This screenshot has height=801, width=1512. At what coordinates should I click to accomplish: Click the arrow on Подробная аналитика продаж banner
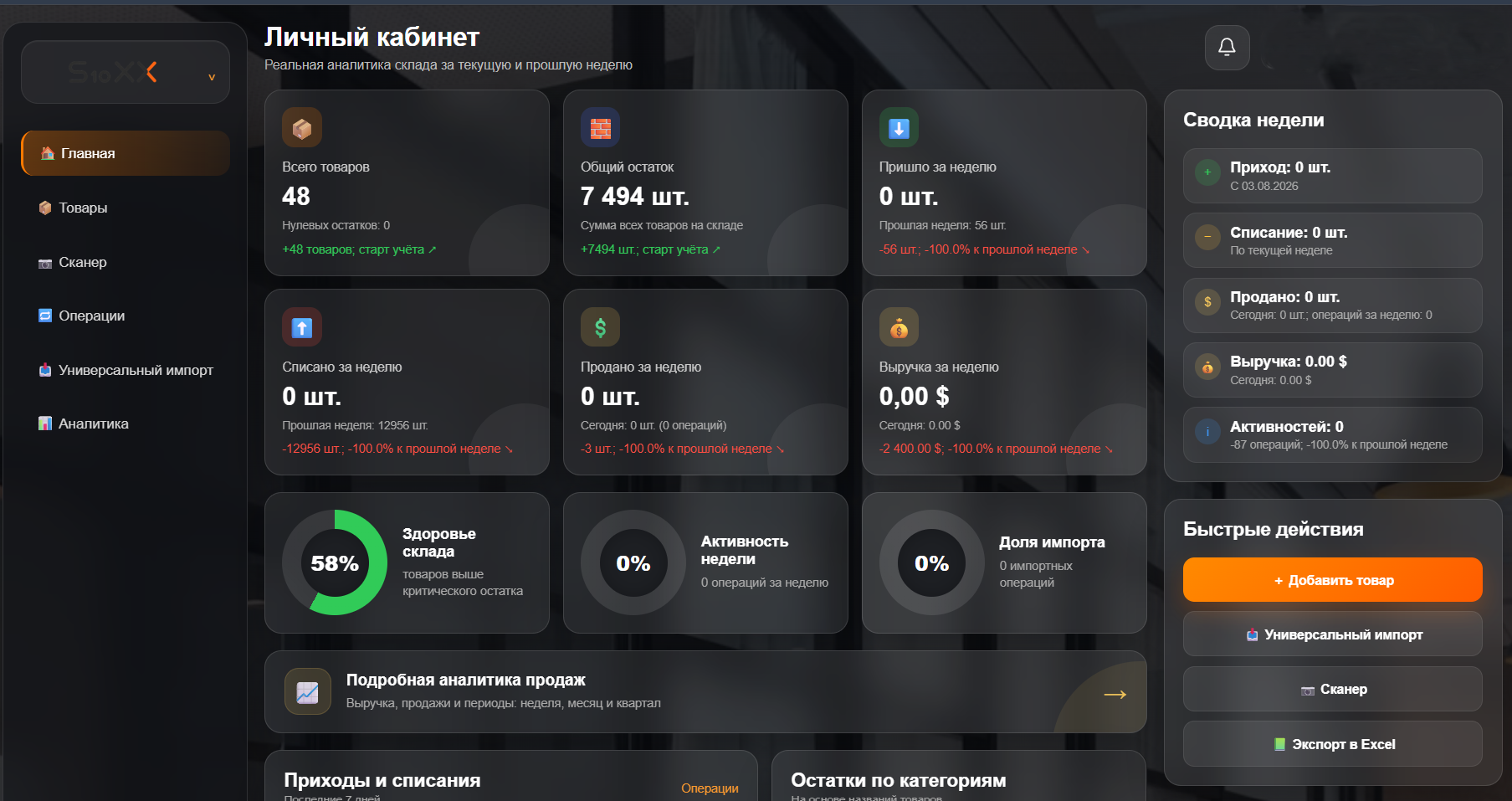1115,694
